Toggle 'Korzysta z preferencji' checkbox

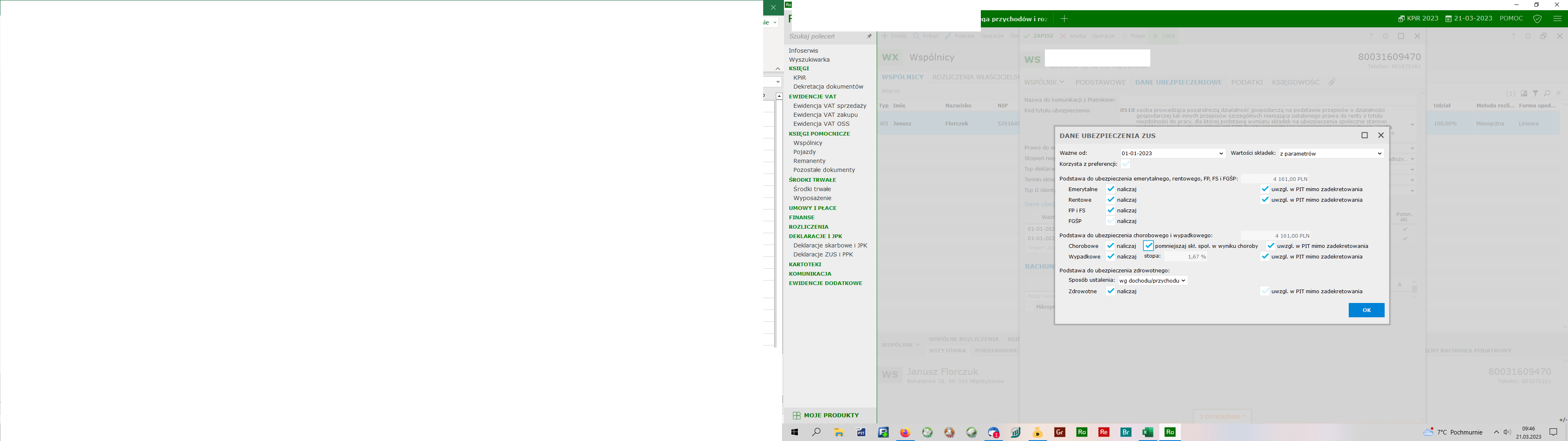click(x=1126, y=164)
